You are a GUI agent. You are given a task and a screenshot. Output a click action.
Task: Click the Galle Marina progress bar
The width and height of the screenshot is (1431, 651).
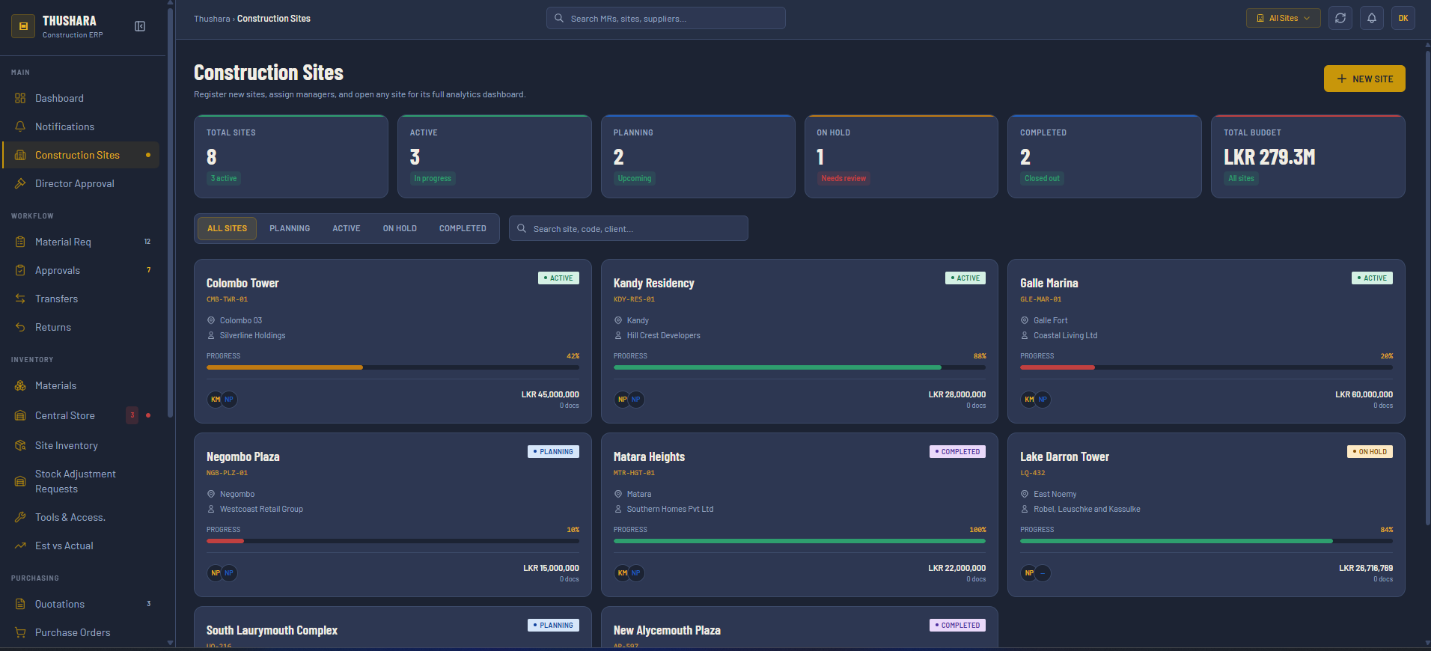tap(1206, 367)
